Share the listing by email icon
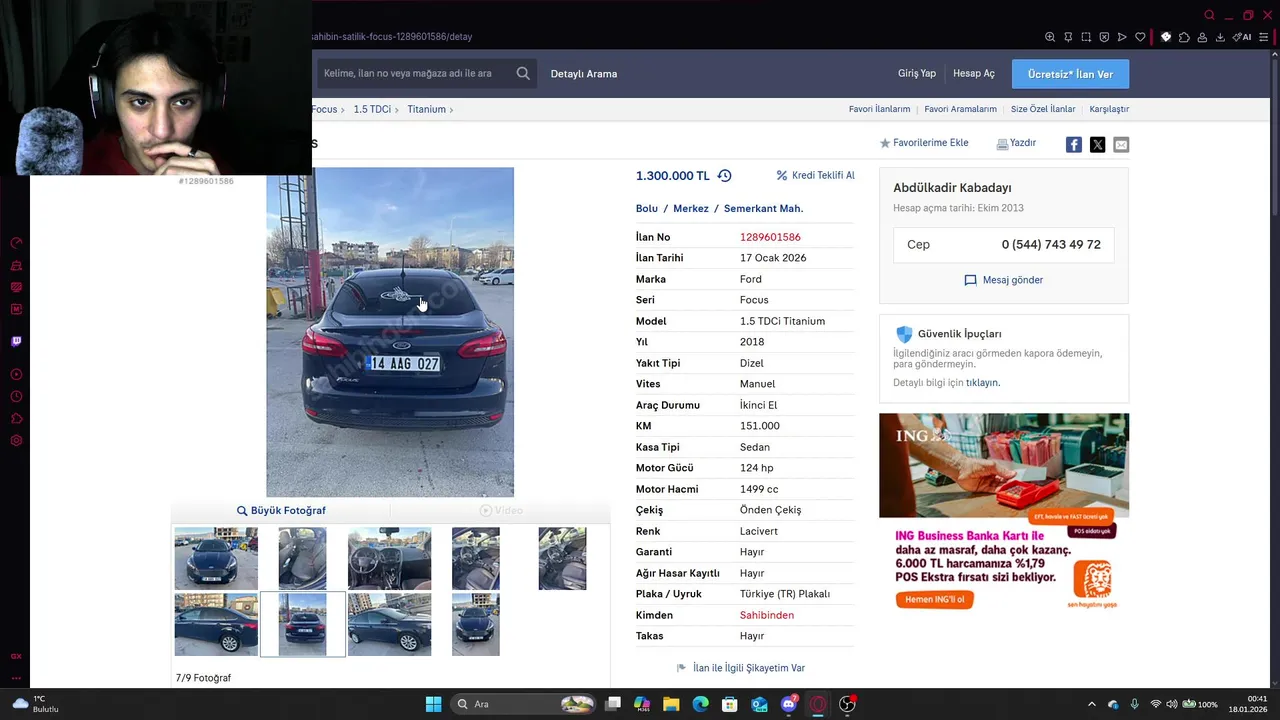Viewport: 1280px width, 720px height. tap(1121, 145)
